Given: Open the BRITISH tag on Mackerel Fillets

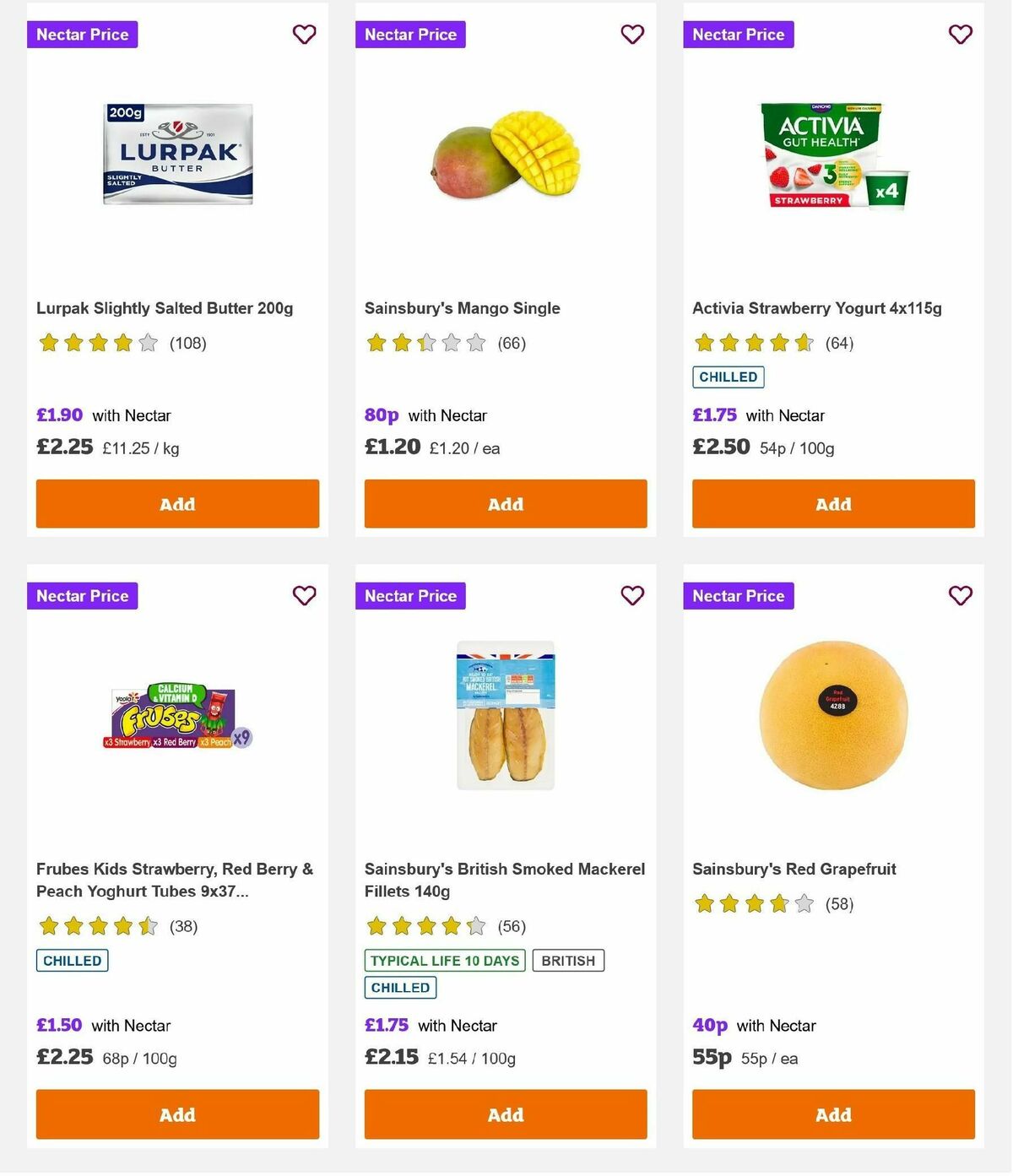Looking at the screenshot, I should pyautogui.click(x=568, y=960).
